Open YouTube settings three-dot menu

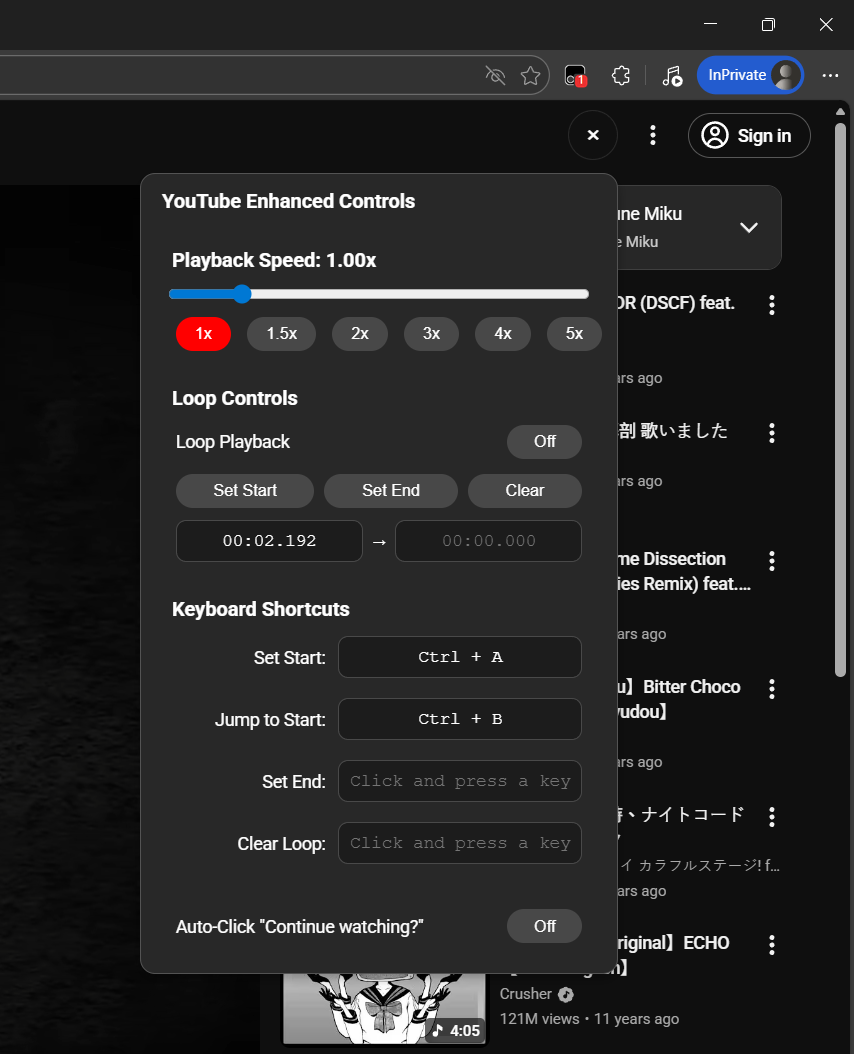coord(652,135)
